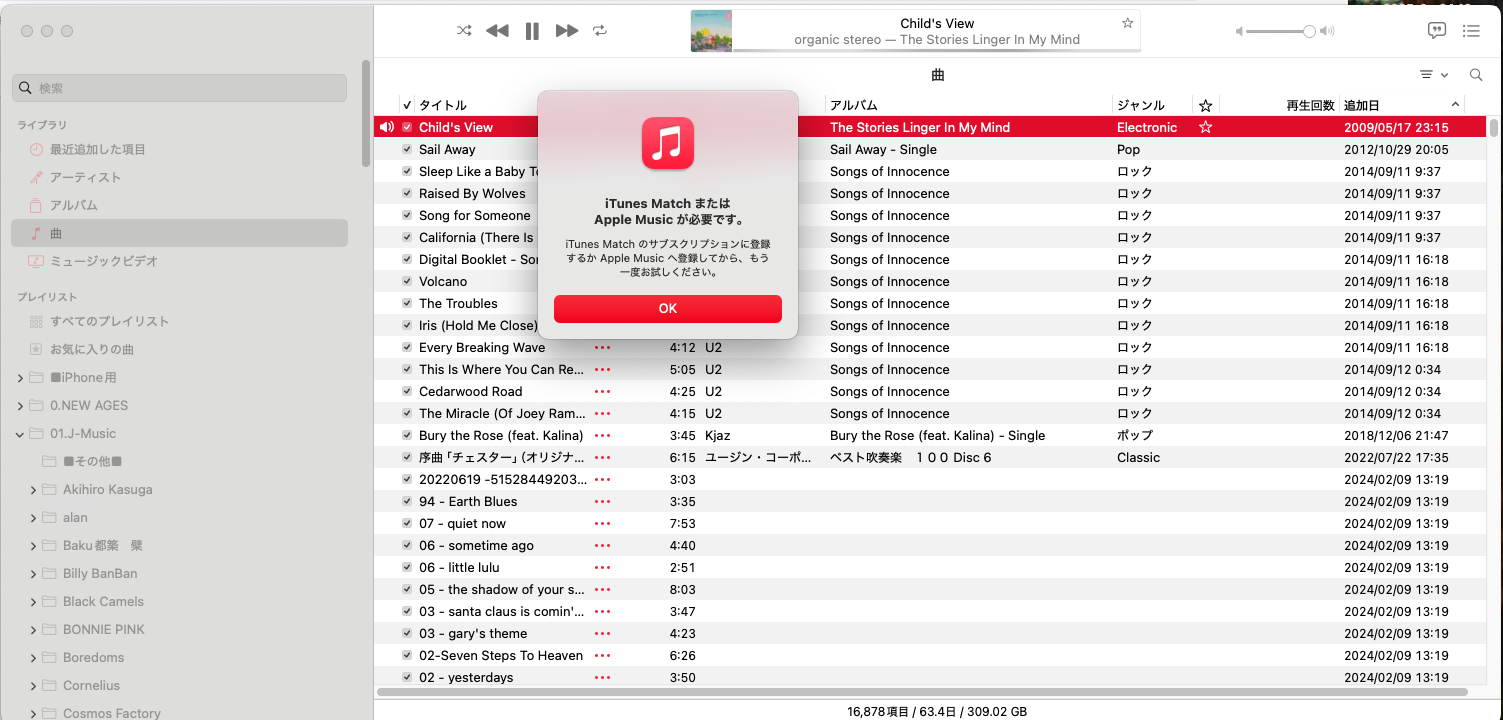Expand the 0.NEW AGES folder
The height and width of the screenshot is (720, 1503).
coord(21,406)
